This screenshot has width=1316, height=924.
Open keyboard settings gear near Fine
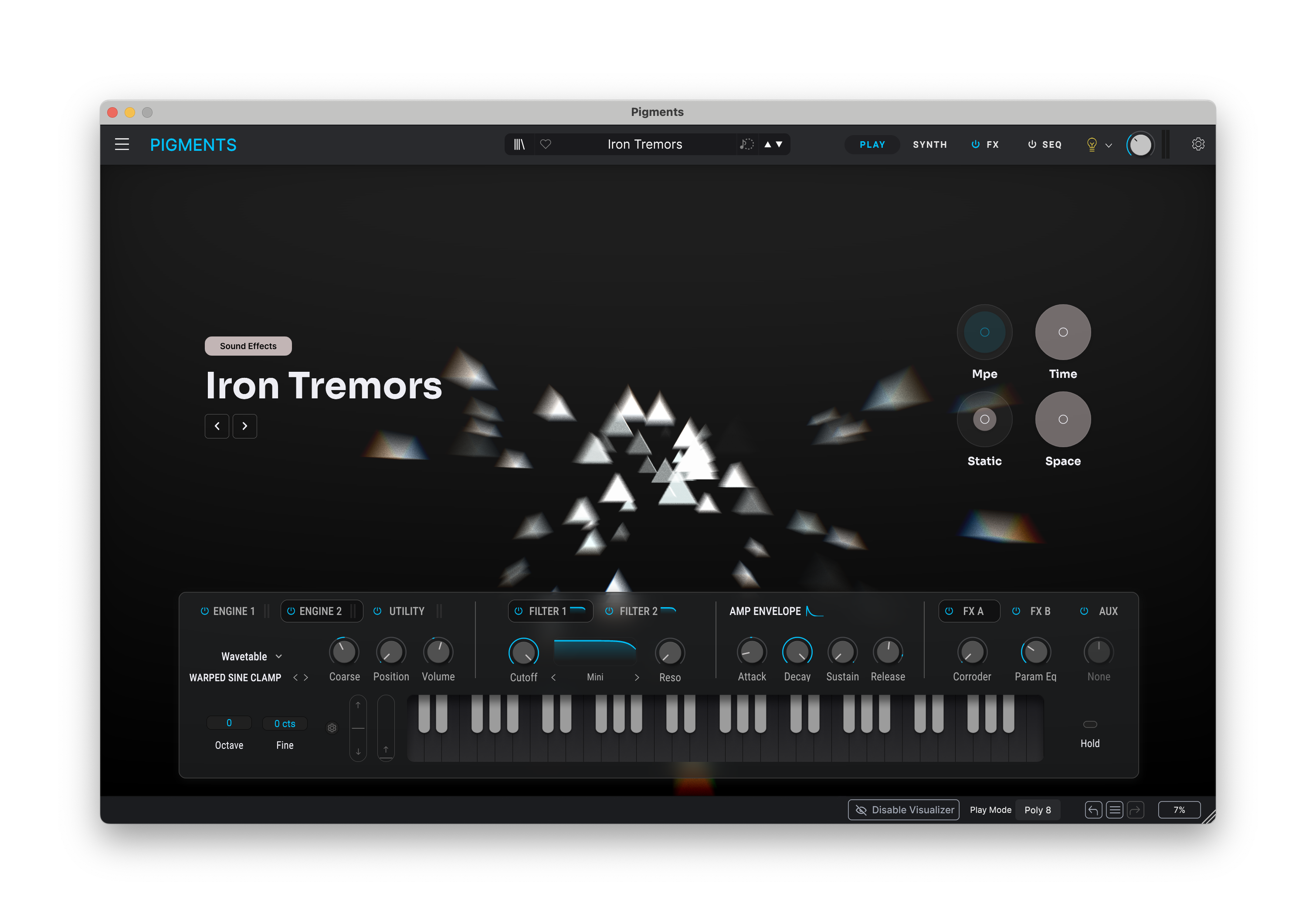(x=332, y=728)
